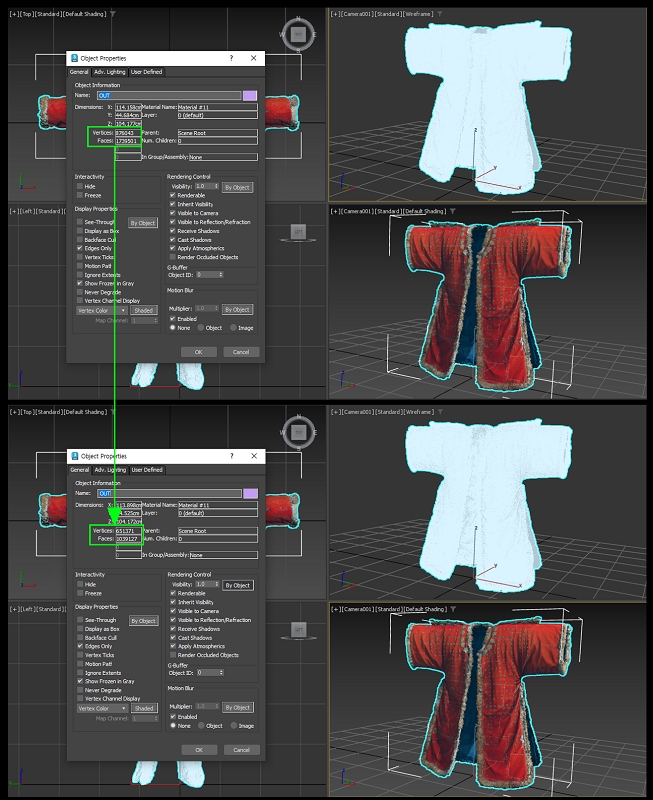Click the purple object color swatch in the lower dialog
This screenshot has width=653, height=800.
(250, 493)
